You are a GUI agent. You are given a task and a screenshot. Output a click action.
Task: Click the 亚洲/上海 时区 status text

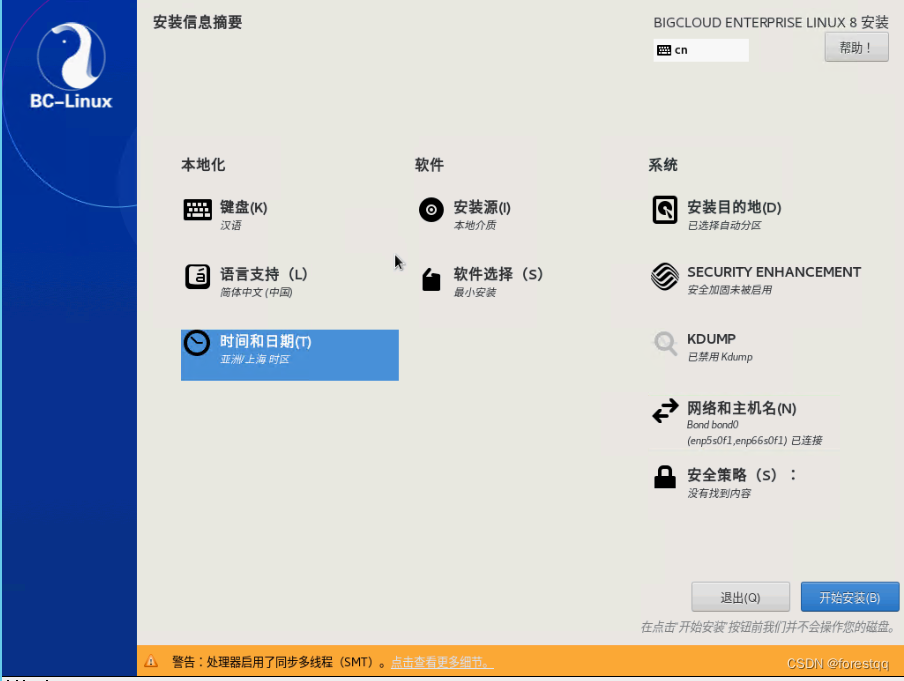click(255, 359)
